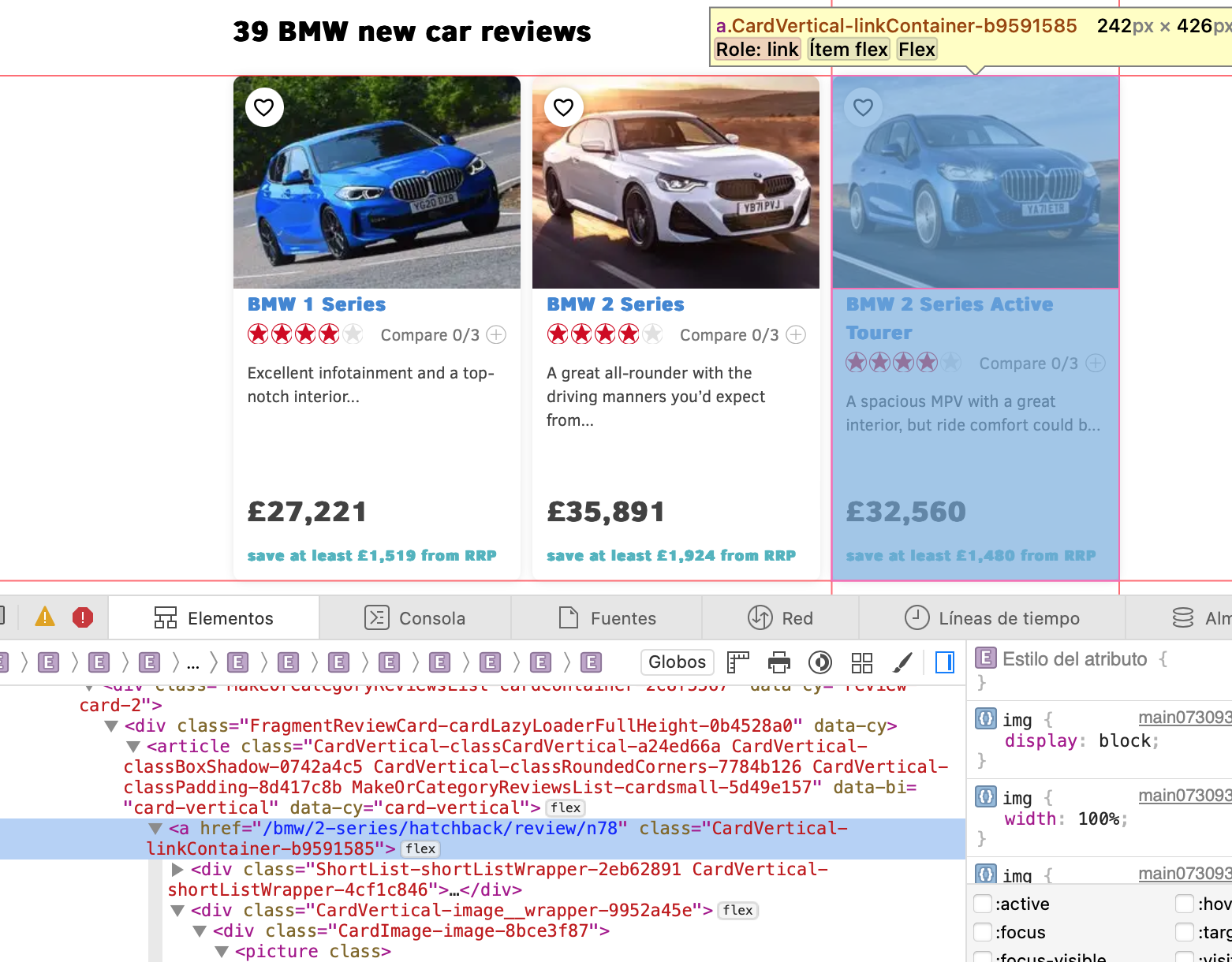Click the half-filled circle appearance icon
Image resolution: width=1232 pixels, height=962 pixels.
(x=820, y=662)
